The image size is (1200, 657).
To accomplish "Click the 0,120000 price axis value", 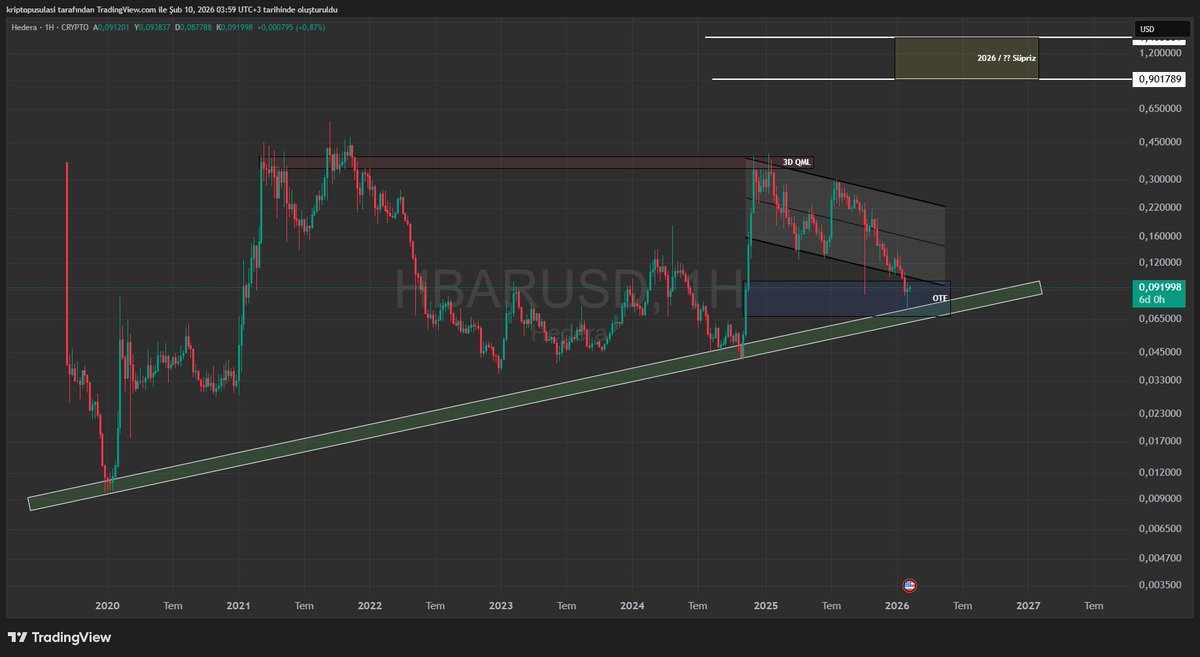I will click(x=1160, y=262).
